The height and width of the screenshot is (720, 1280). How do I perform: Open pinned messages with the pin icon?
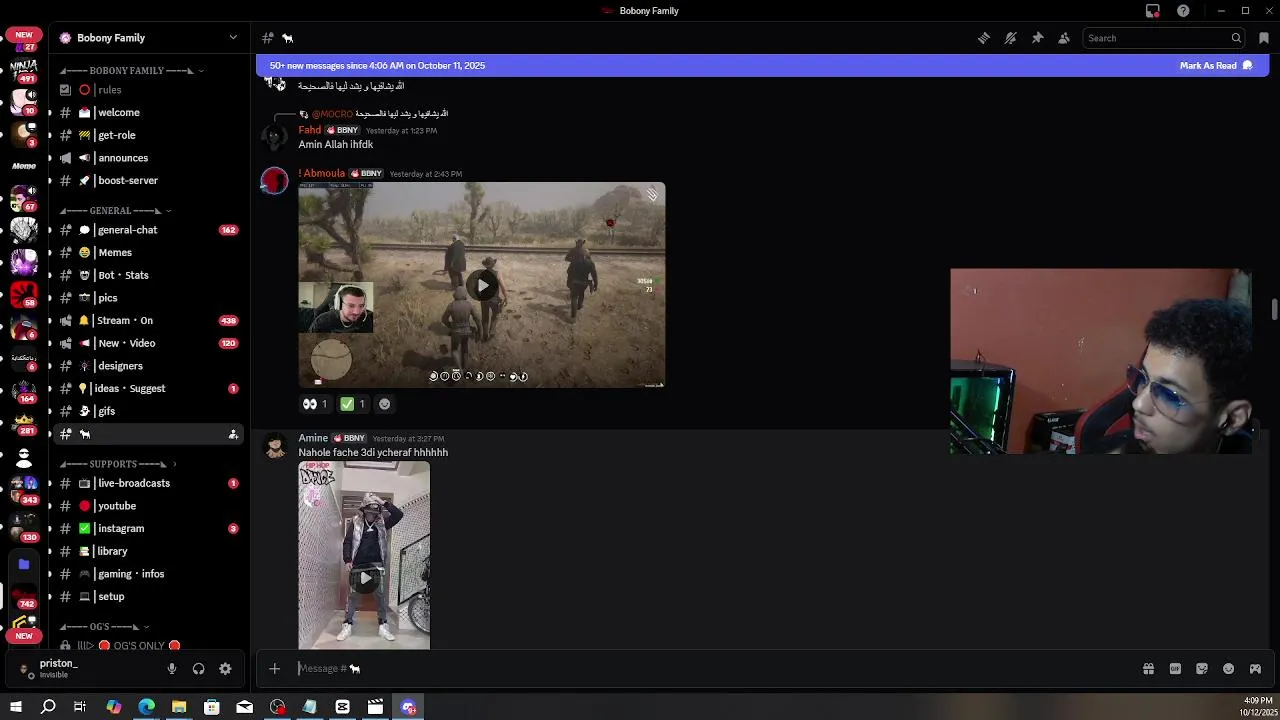pos(1037,38)
